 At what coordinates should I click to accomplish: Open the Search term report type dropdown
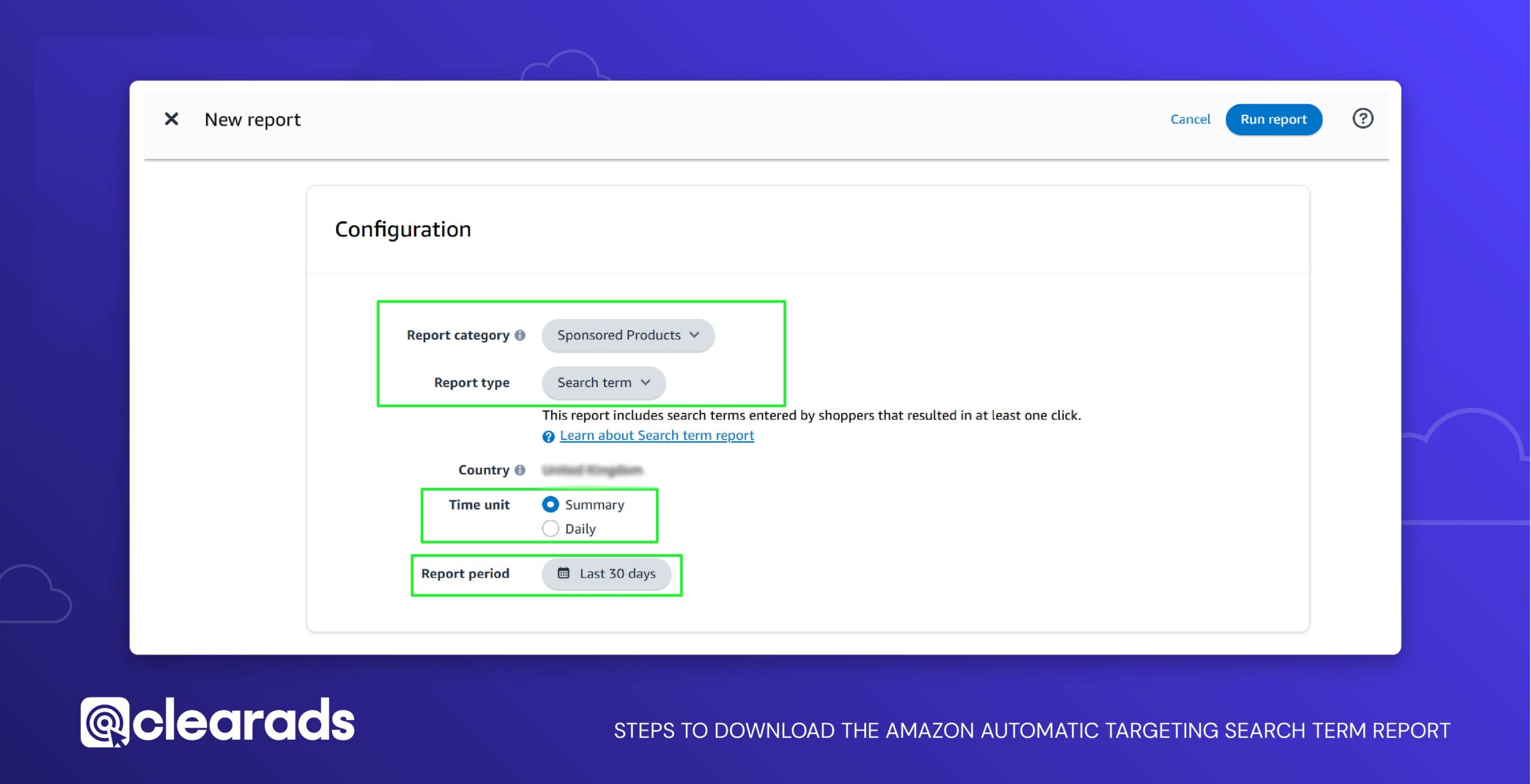602,383
